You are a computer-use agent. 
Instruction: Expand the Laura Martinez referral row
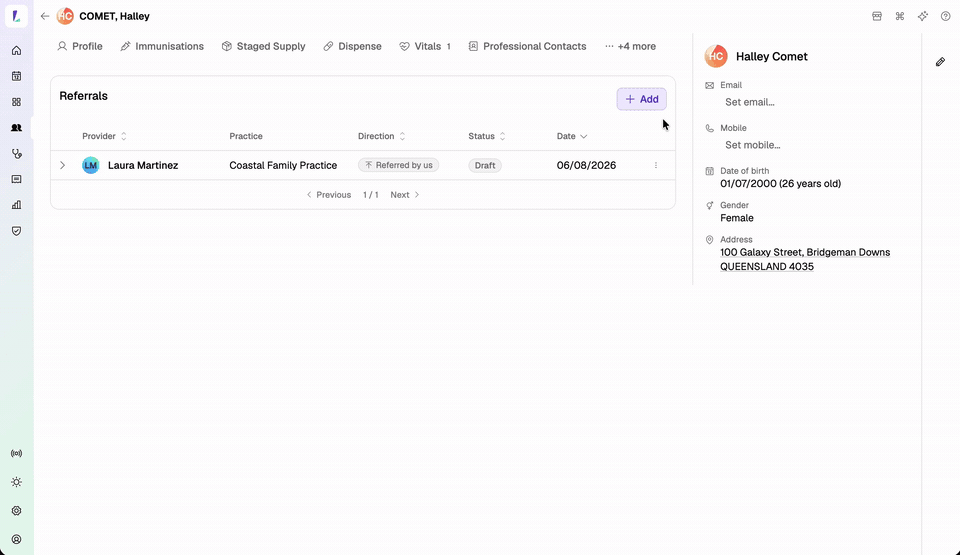click(x=62, y=165)
